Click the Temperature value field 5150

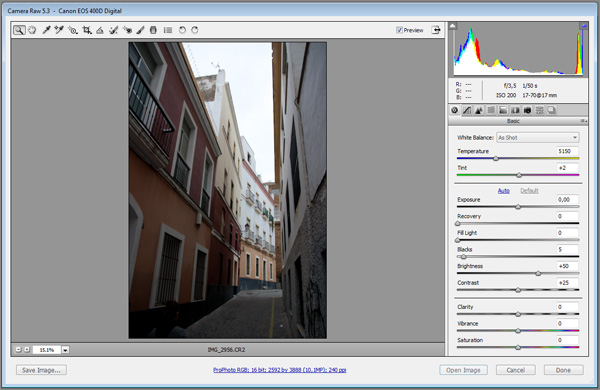coord(567,151)
